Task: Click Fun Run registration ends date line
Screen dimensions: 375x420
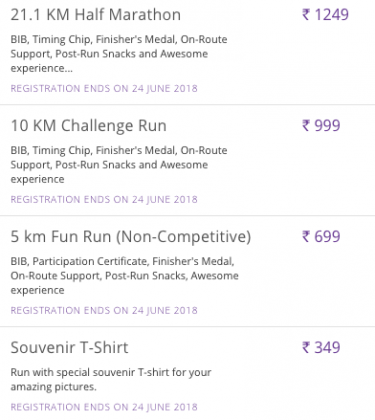Action: coord(104,310)
